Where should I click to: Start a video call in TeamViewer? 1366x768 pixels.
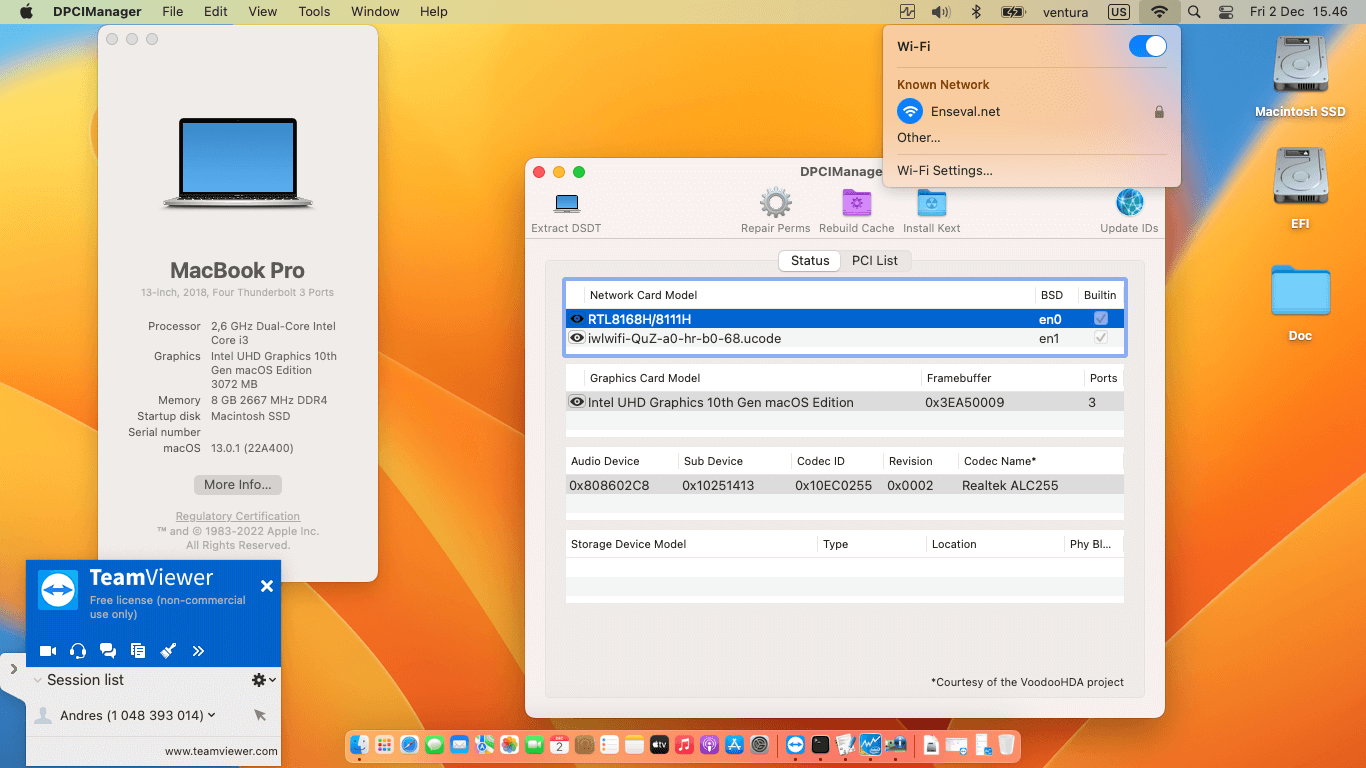[x=47, y=650]
